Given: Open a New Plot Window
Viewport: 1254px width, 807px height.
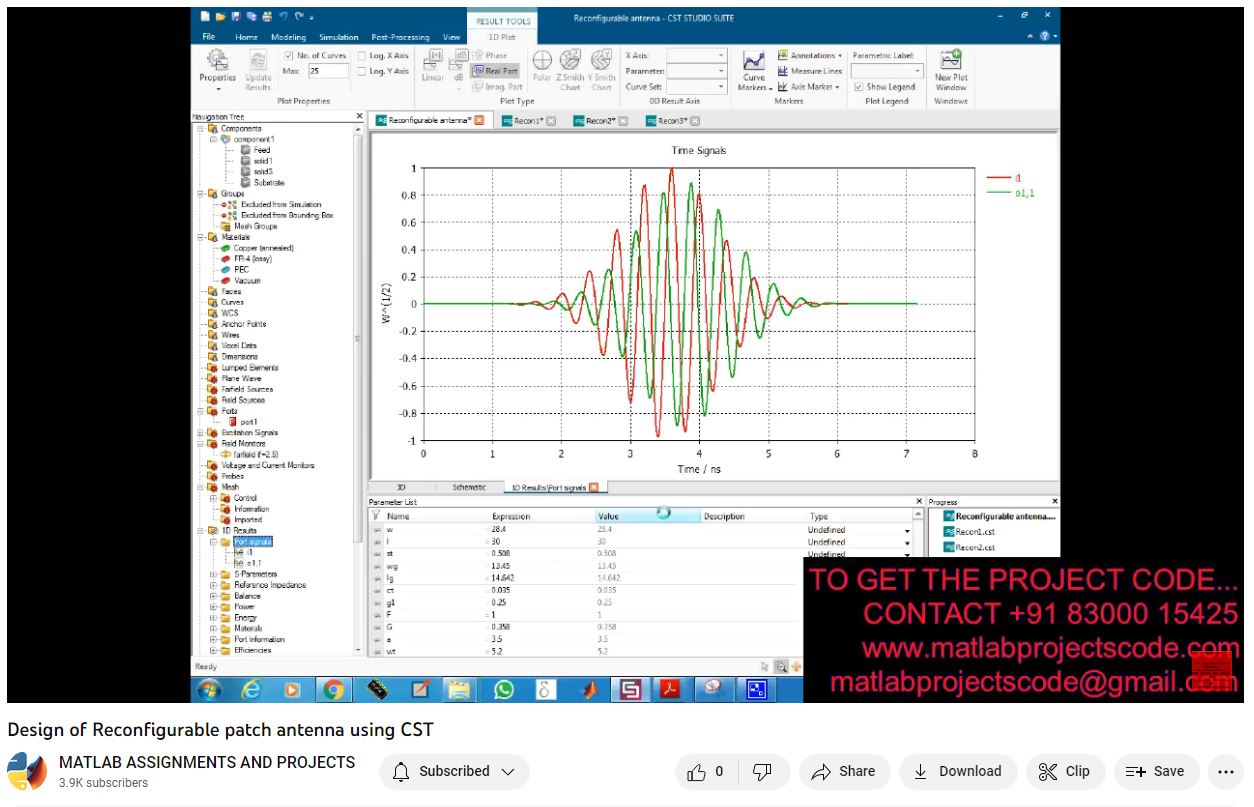Looking at the screenshot, I should pos(950,69).
